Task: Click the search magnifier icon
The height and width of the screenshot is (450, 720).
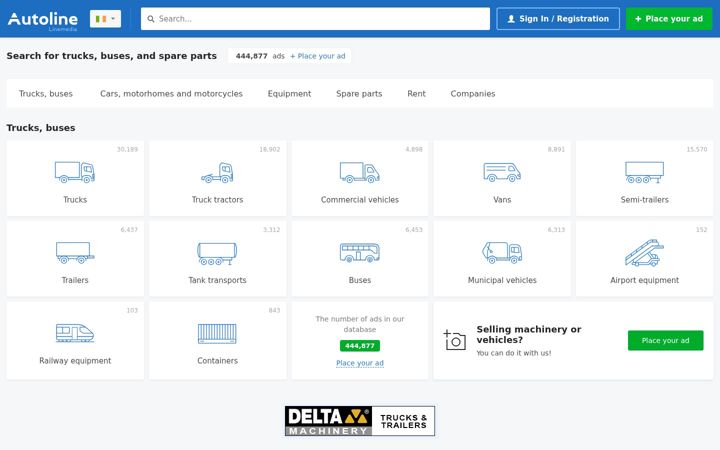Action: pos(151,19)
